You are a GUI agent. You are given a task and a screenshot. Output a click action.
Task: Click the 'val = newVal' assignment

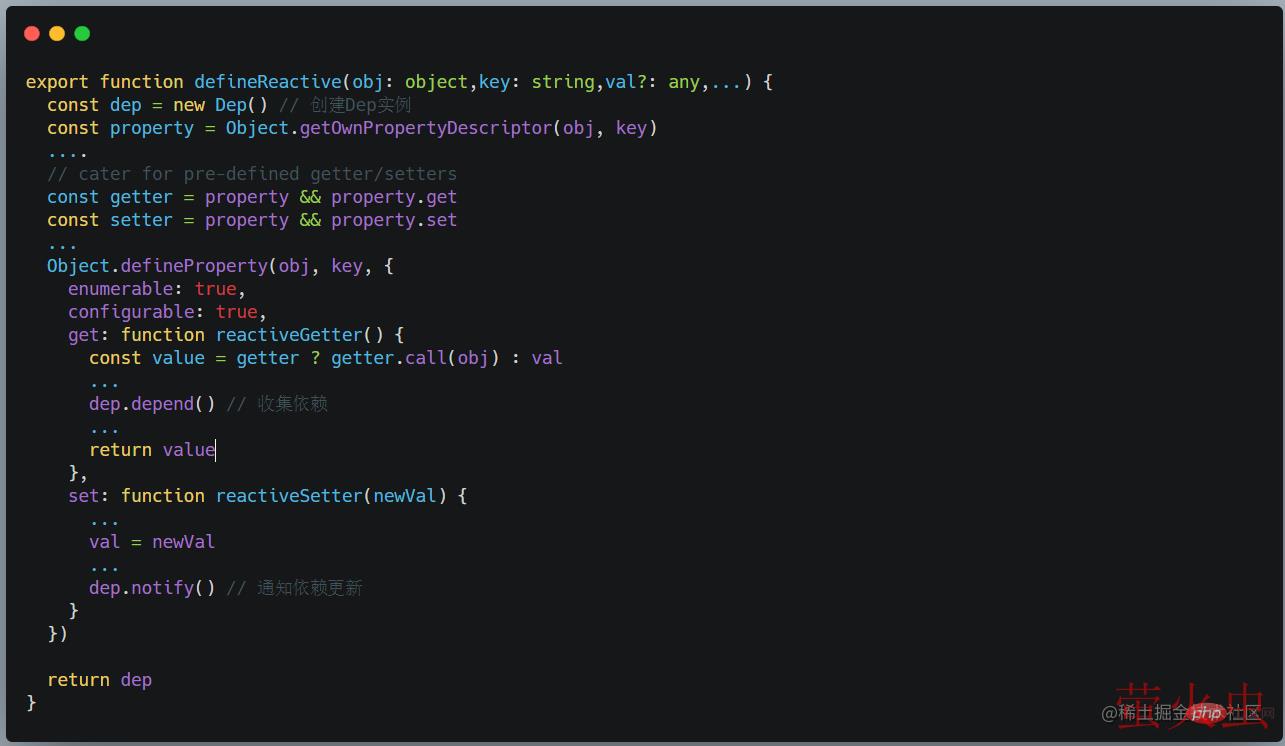tap(152, 542)
